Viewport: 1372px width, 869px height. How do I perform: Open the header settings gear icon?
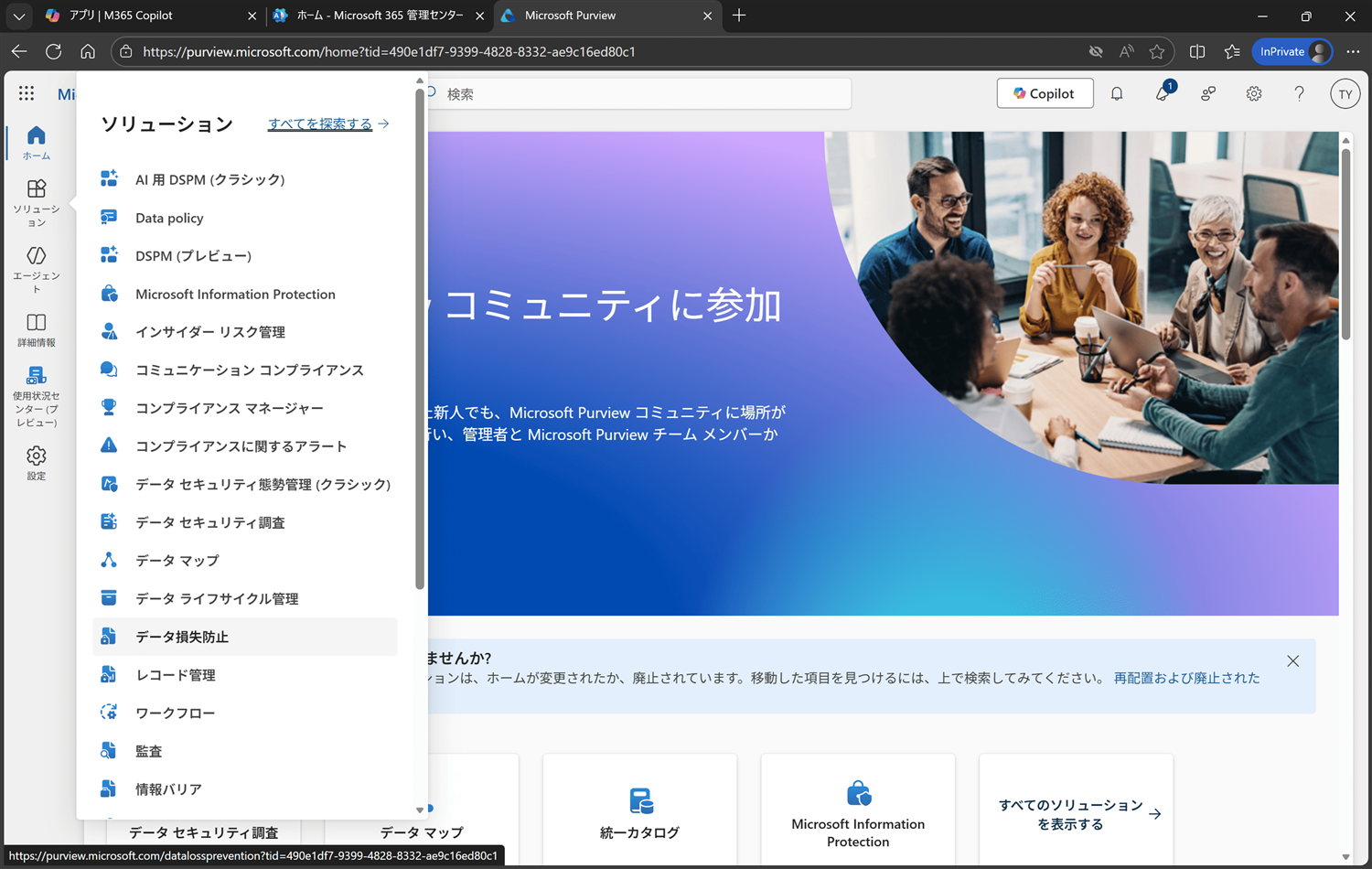(x=1254, y=93)
